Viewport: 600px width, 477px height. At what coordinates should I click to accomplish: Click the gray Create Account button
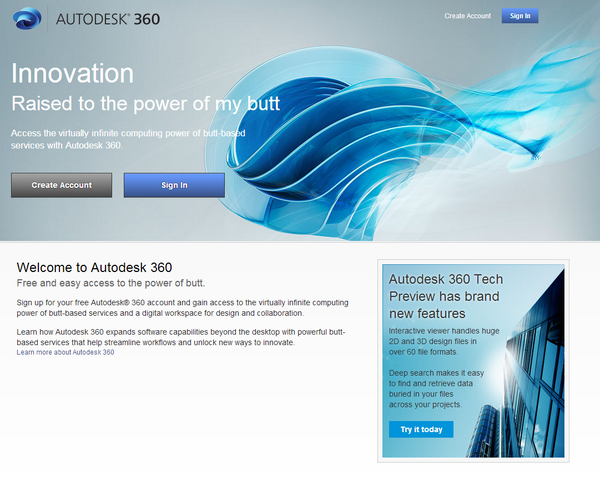[x=62, y=185]
